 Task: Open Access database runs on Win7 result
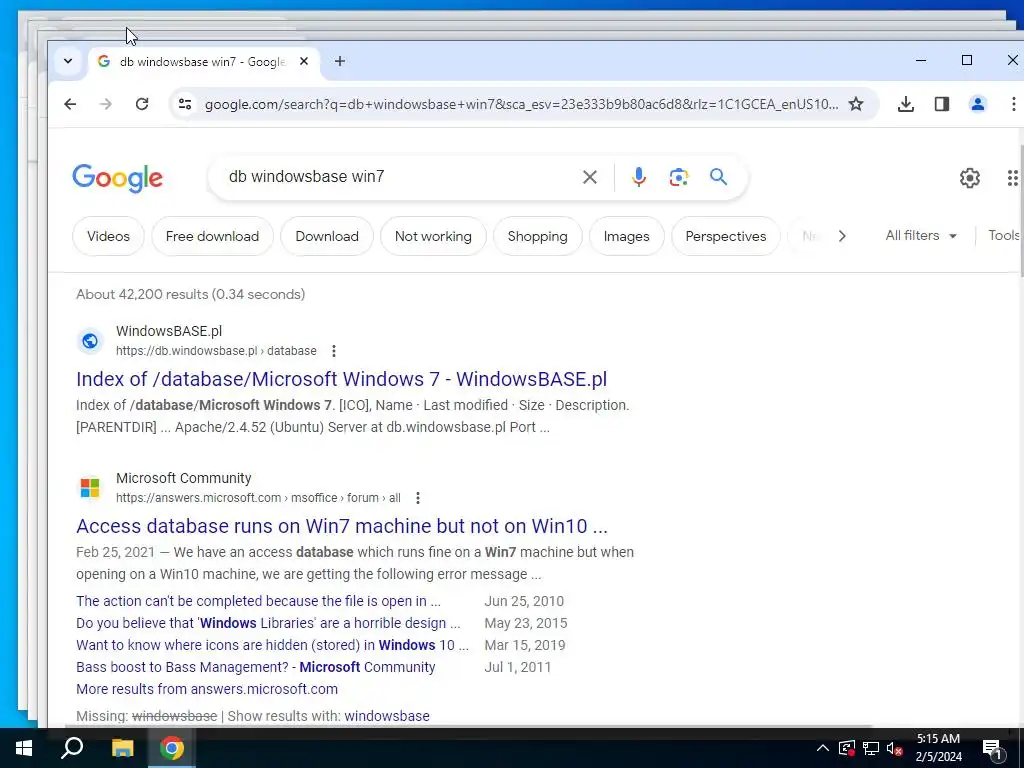(x=342, y=526)
